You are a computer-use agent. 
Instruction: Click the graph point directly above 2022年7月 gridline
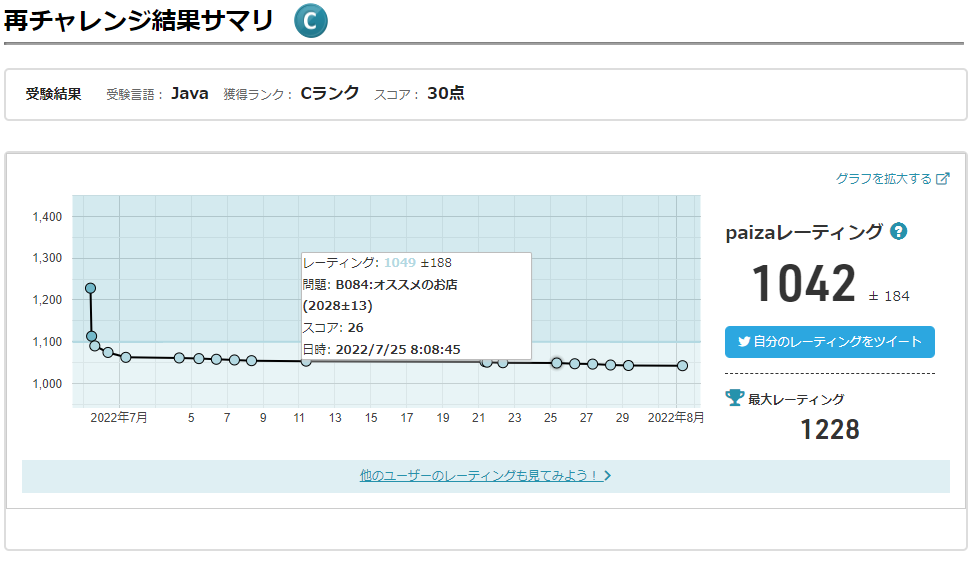point(125,357)
